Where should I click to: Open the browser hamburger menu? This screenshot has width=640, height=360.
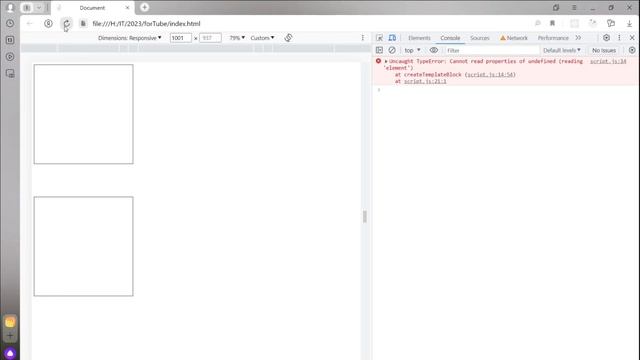click(574, 7)
